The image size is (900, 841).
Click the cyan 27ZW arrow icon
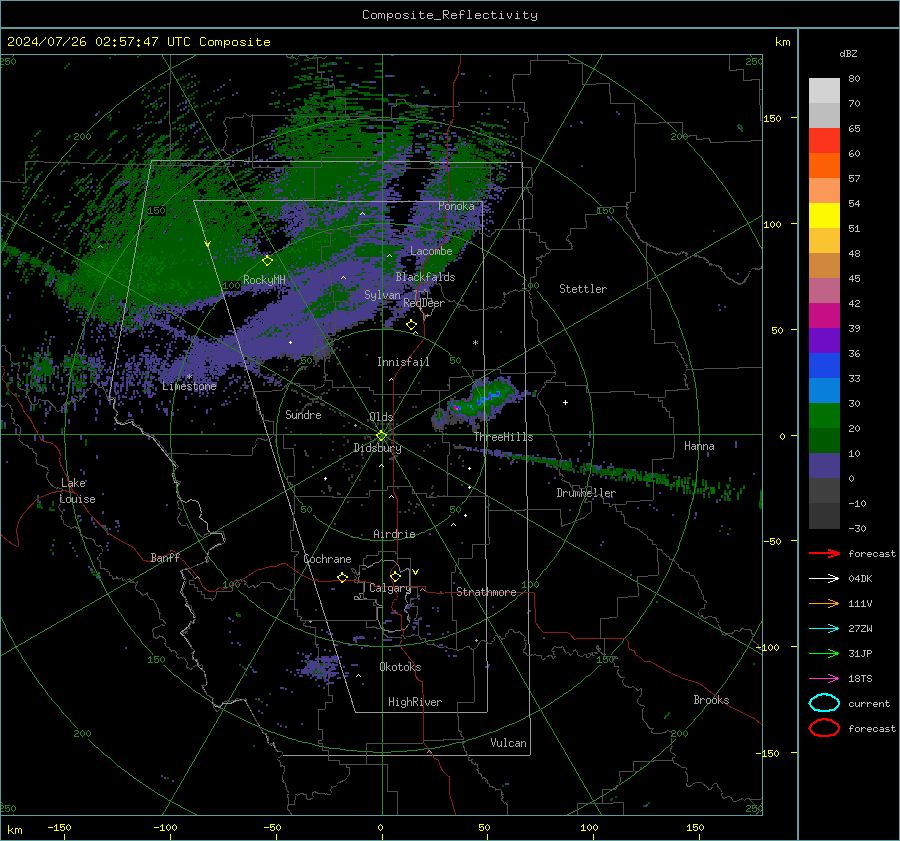tap(824, 629)
